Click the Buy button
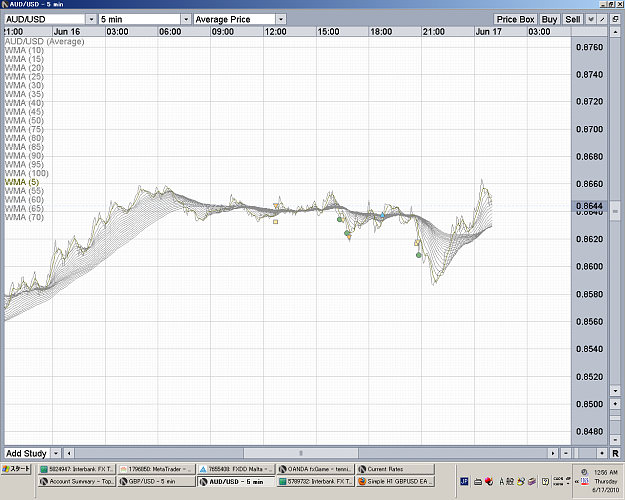This screenshot has width=625, height=500. (549, 19)
